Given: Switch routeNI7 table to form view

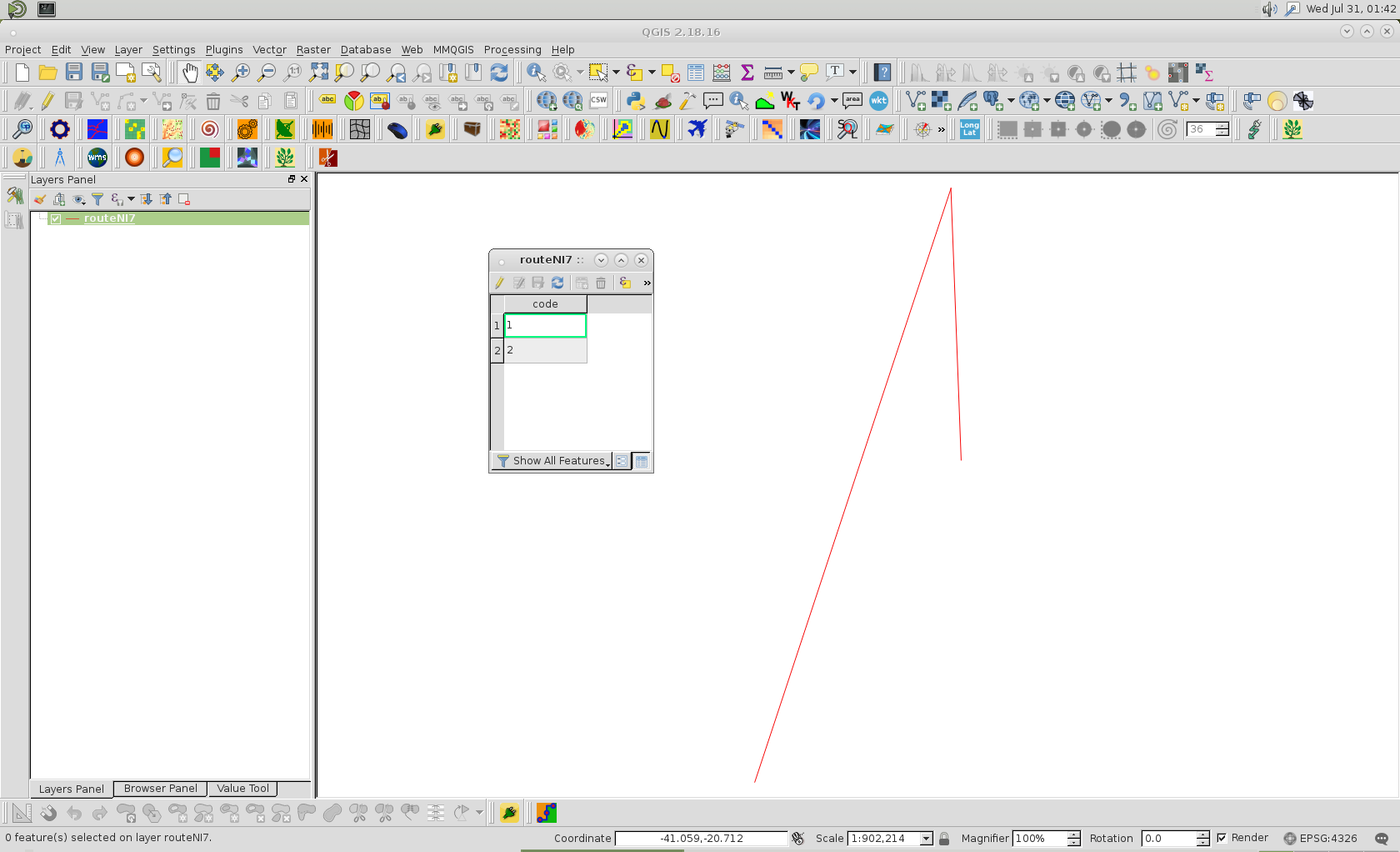Looking at the screenshot, I should click(622, 461).
